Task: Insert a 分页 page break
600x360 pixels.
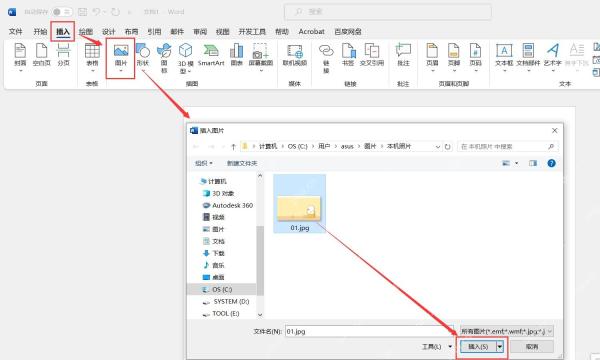Action: tap(64, 55)
